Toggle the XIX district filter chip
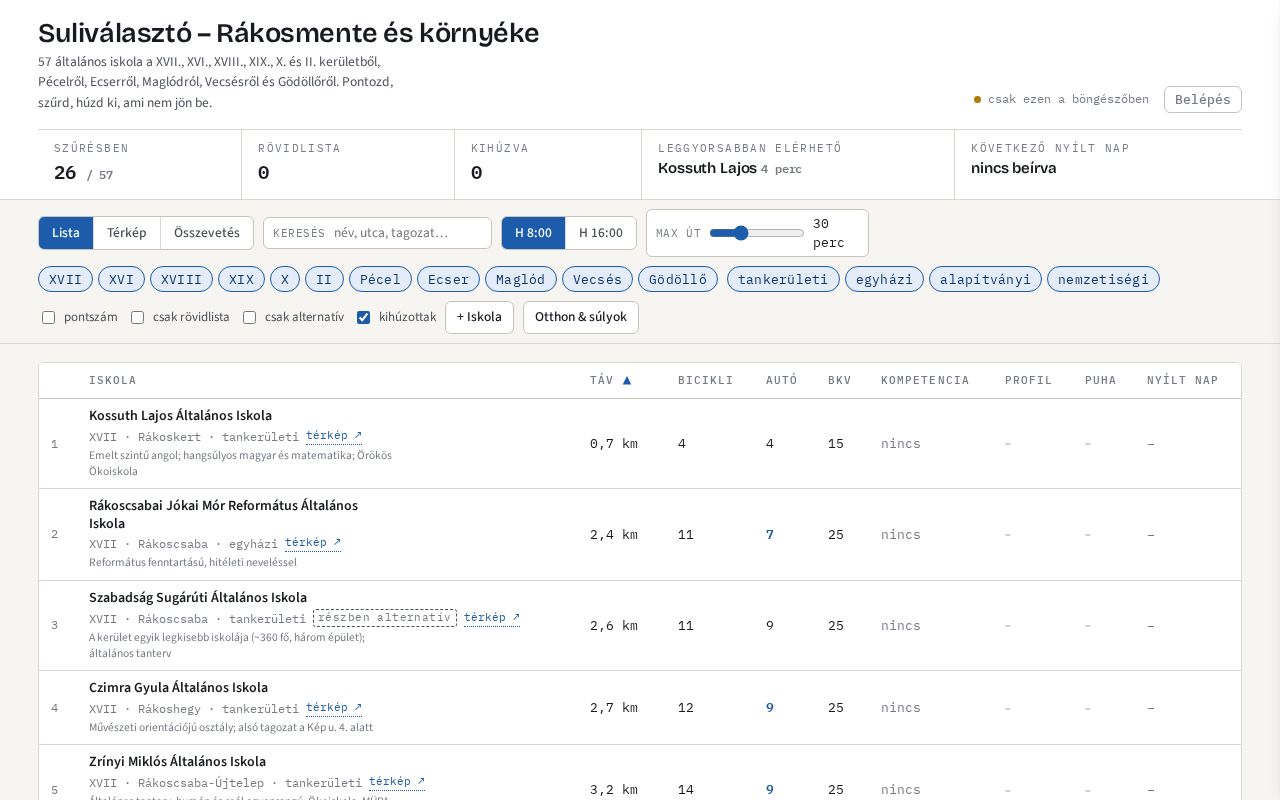Image resolution: width=1280 pixels, height=800 pixels. [x=242, y=279]
